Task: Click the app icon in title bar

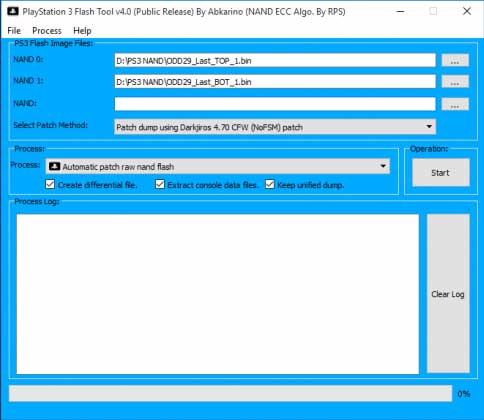Action: 13,11
